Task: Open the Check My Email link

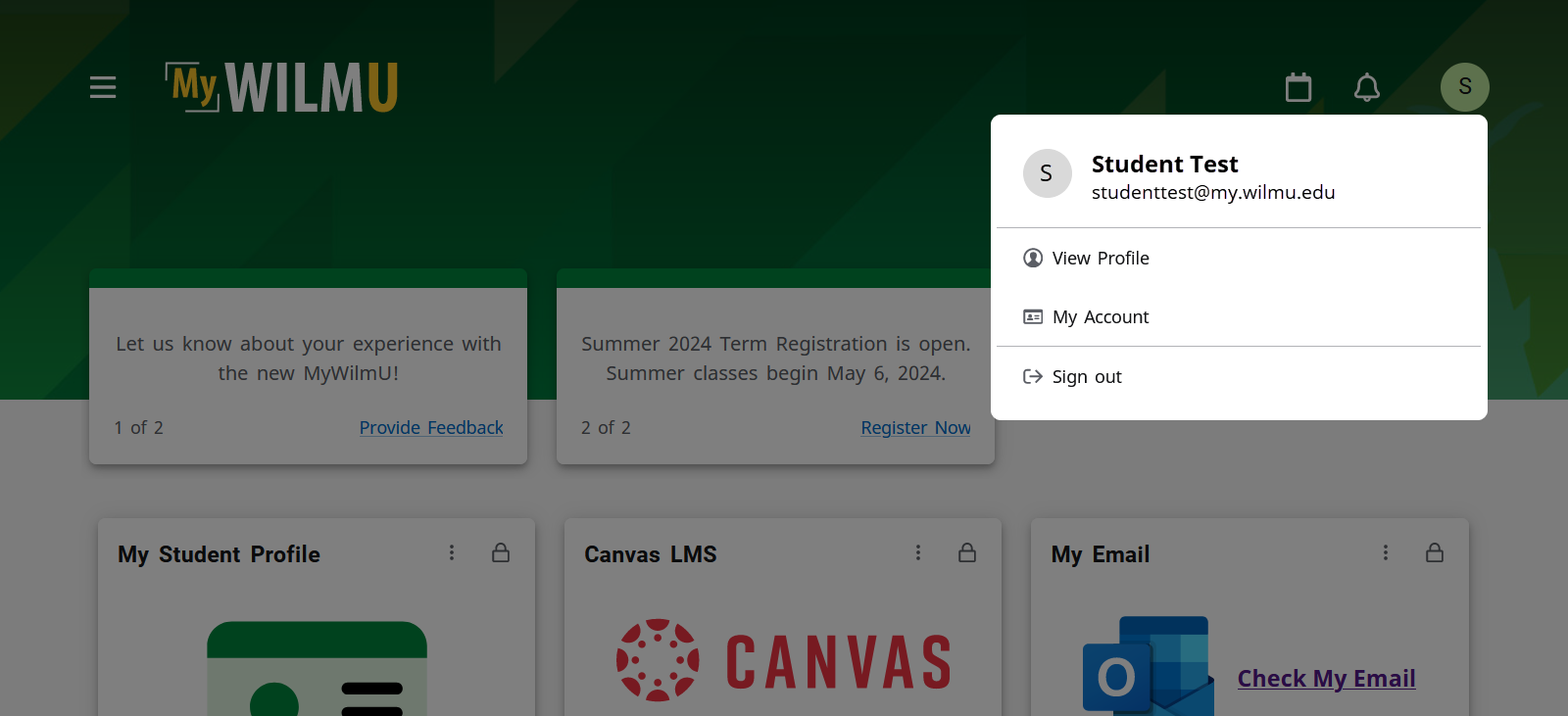Action: click(1326, 678)
